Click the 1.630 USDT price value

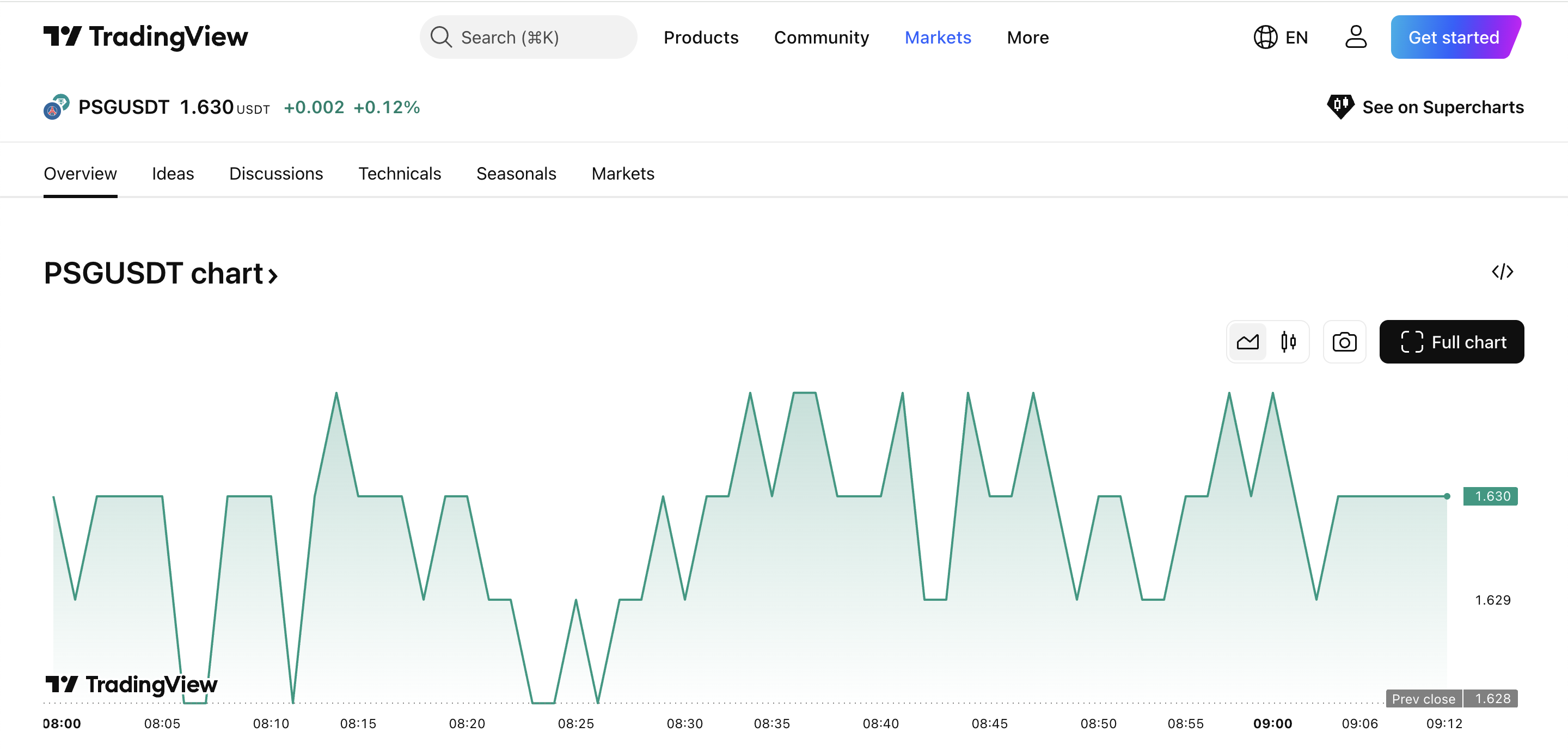pos(225,107)
